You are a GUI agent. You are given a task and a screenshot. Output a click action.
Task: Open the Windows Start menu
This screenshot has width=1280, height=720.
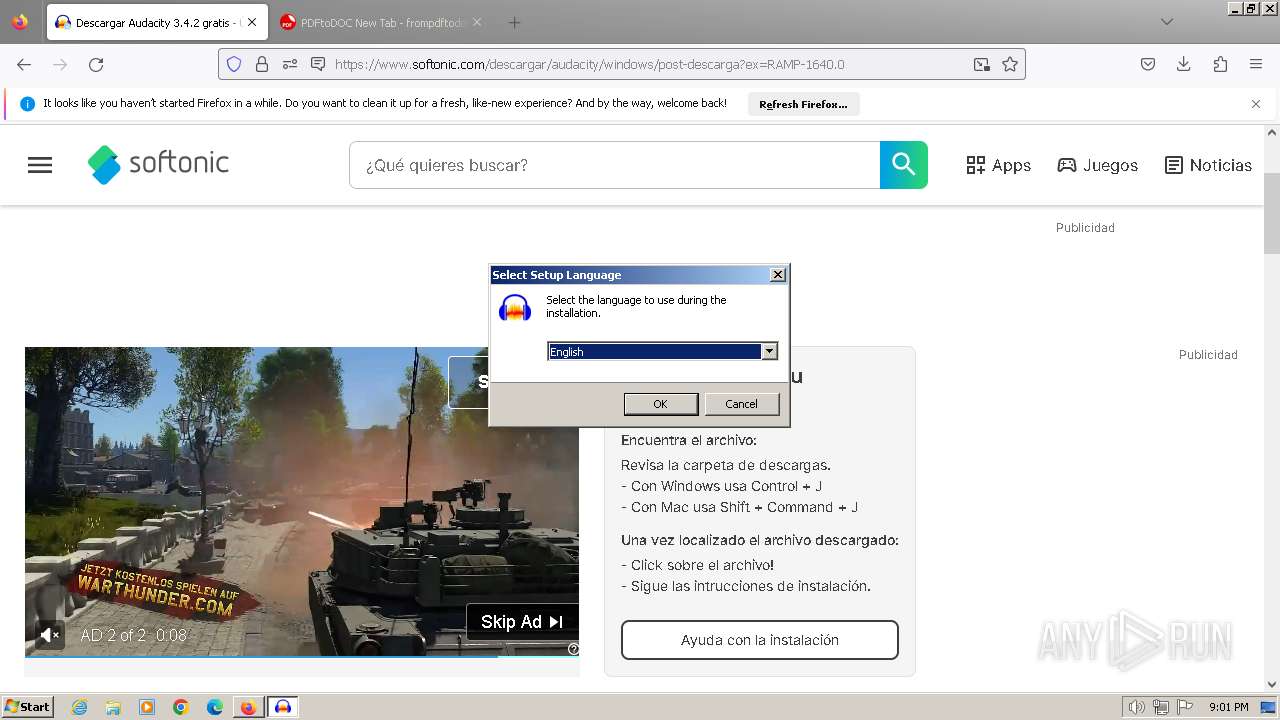tap(27, 707)
